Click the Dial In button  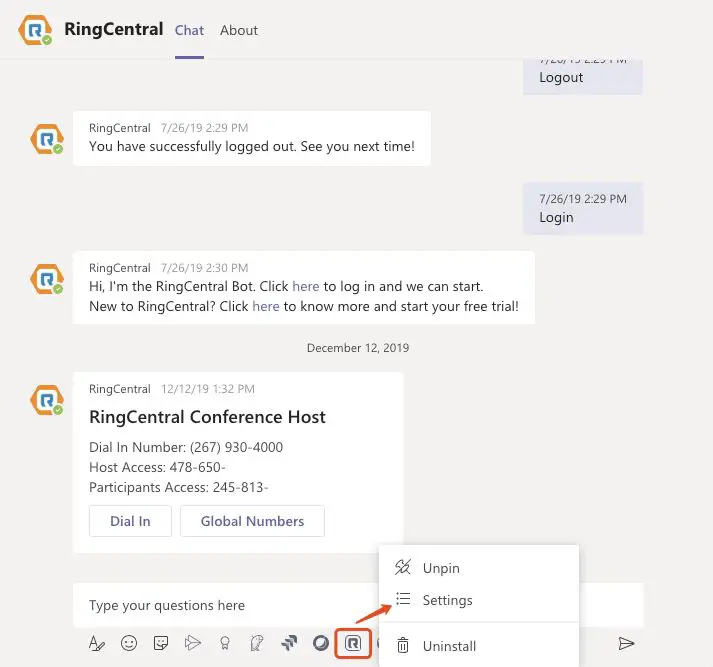click(x=130, y=521)
